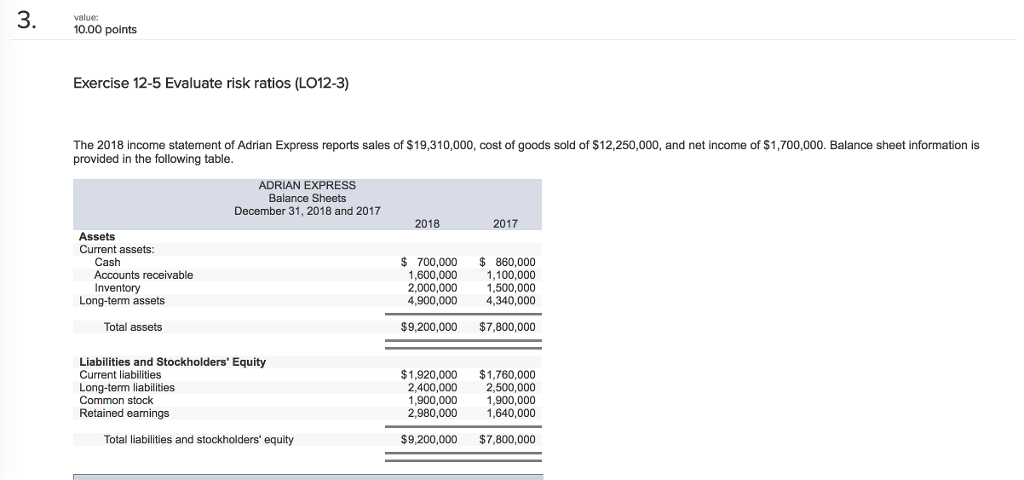Select total liabilities and equity 2018 value $9,200,000
The image size is (1024, 480).
(428, 440)
